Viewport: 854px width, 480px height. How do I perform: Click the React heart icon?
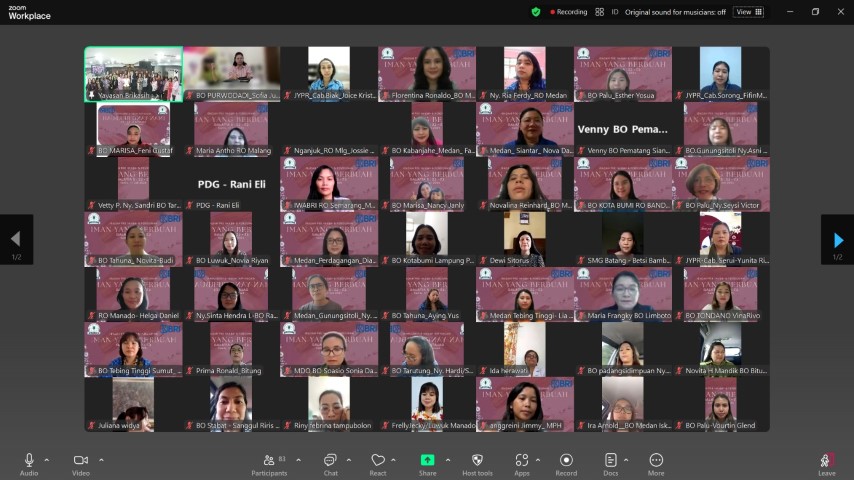point(378,461)
